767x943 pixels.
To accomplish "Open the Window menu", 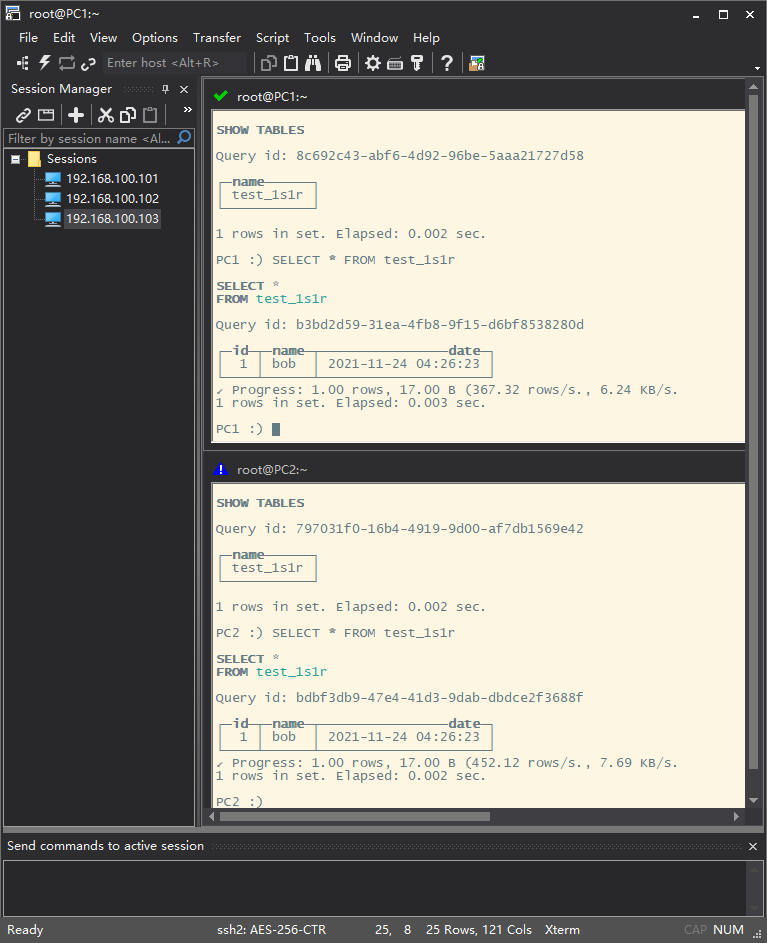I will point(374,37).
